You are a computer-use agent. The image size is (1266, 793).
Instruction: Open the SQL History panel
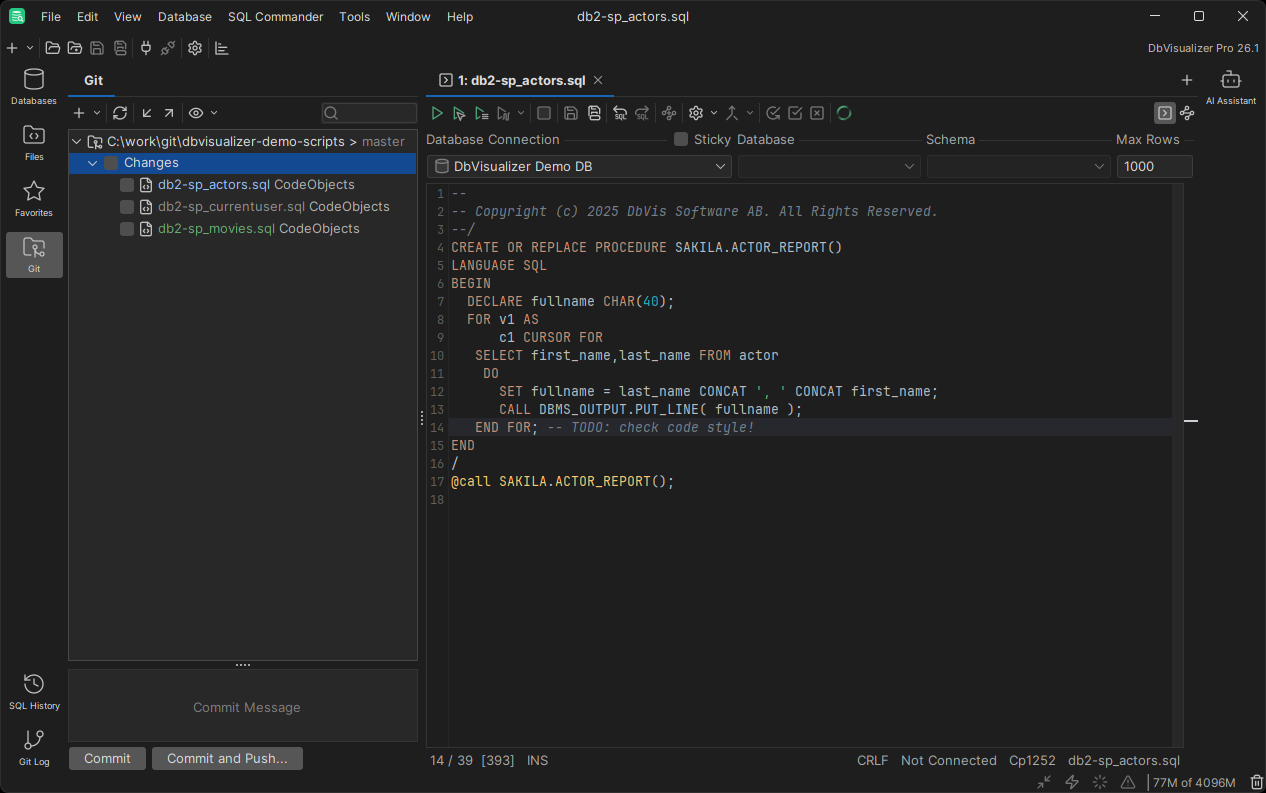34,691
